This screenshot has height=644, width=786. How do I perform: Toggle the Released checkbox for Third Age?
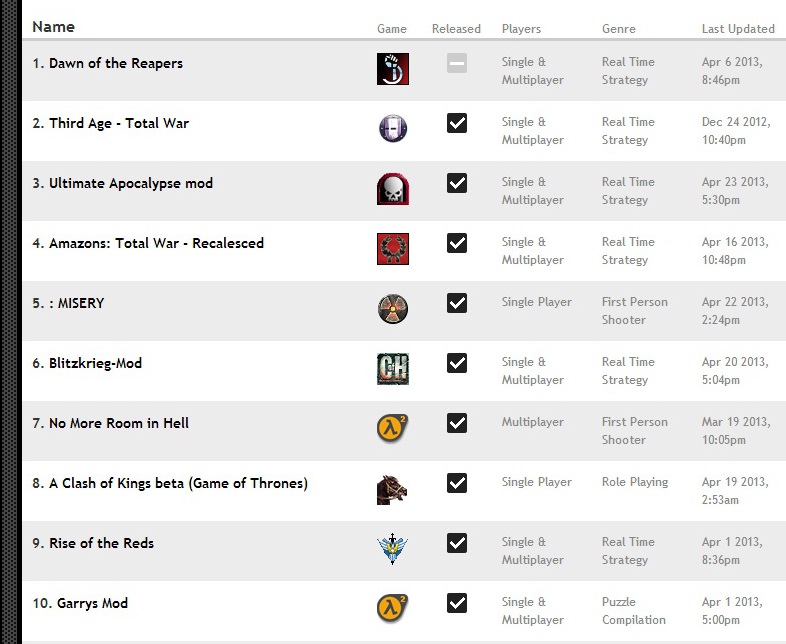click(457, 123)
